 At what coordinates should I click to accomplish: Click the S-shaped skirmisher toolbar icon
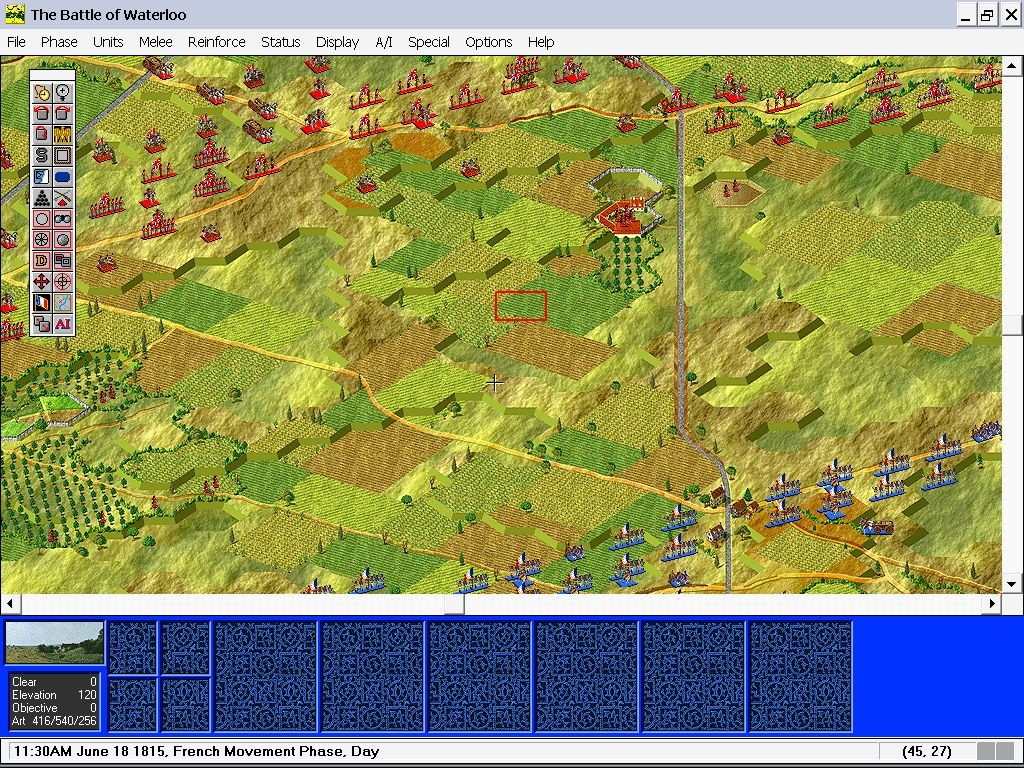42,155
